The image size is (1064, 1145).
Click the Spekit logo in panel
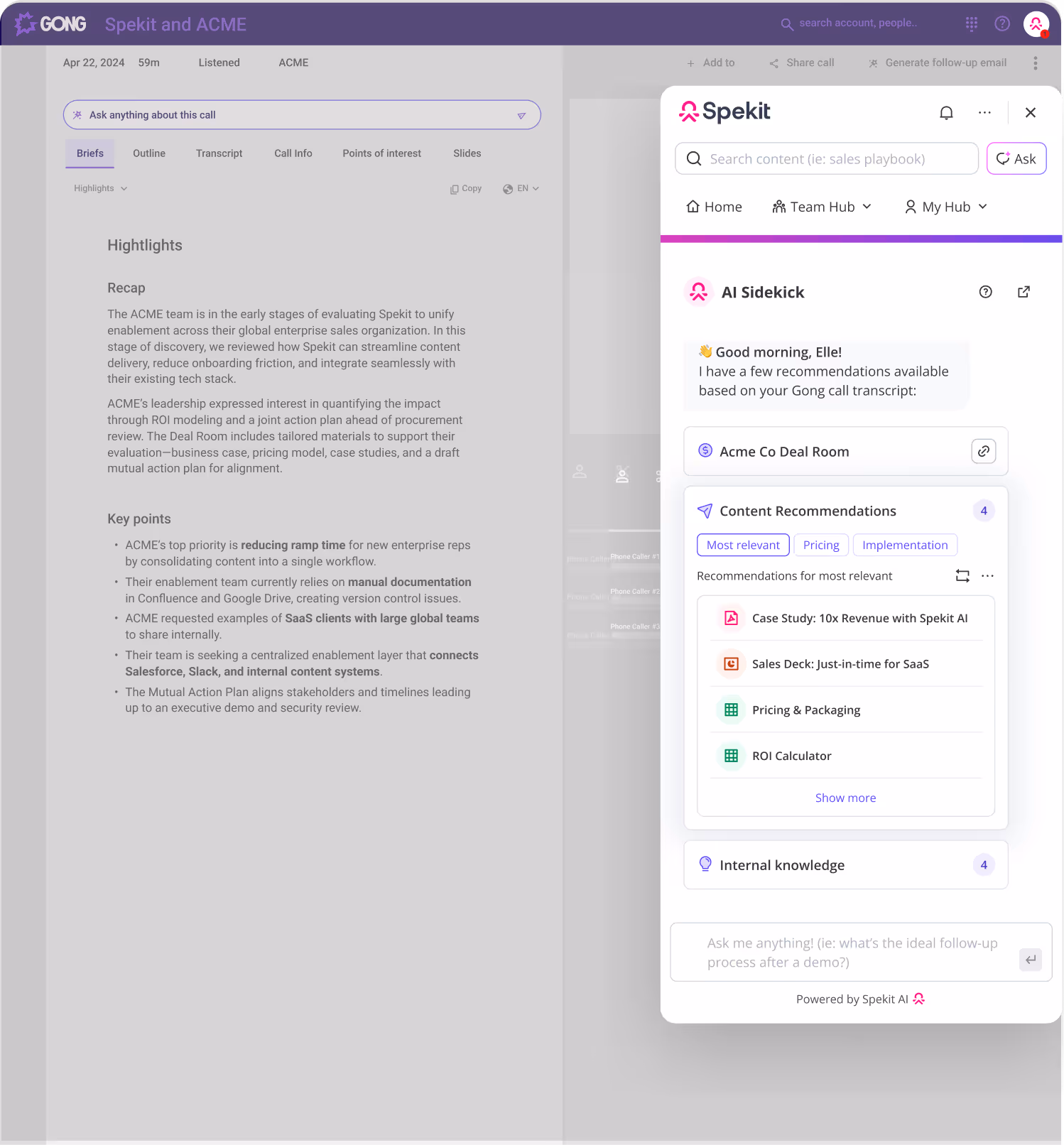(724, 112)
